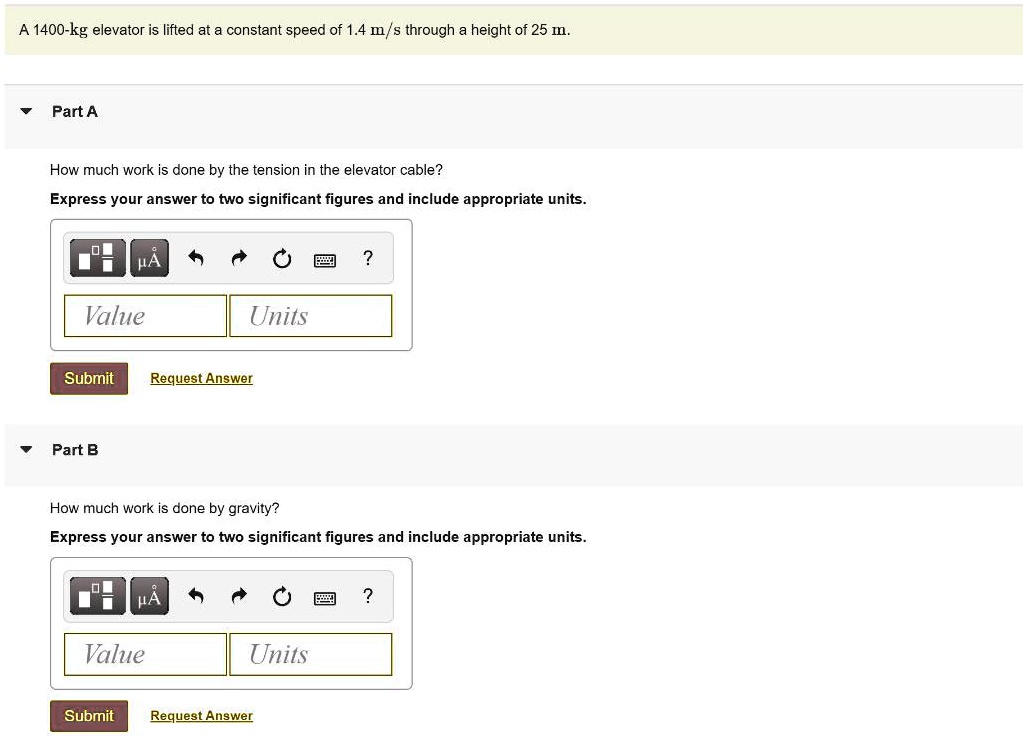Screen dimensions: 1023x736
Task: Open templates tool in Part B toolbar
Action: 97,598
